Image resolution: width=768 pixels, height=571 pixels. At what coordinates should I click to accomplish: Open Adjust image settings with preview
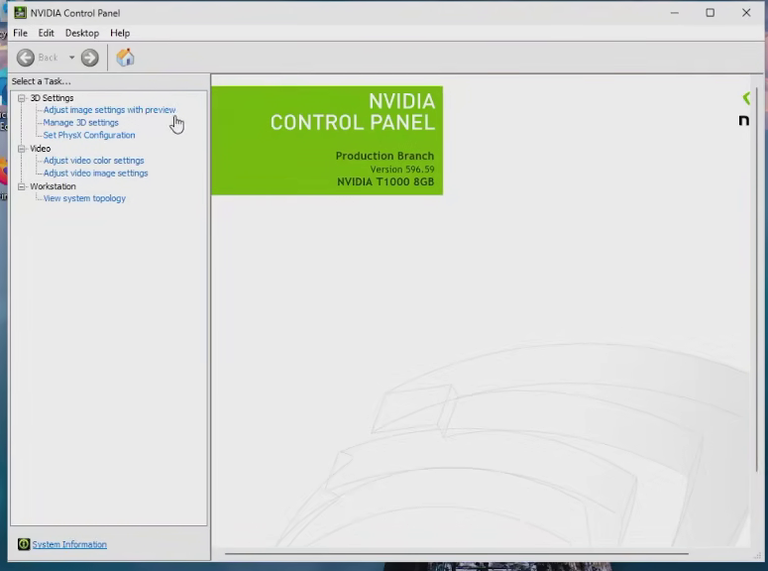(x=109, y=110)
